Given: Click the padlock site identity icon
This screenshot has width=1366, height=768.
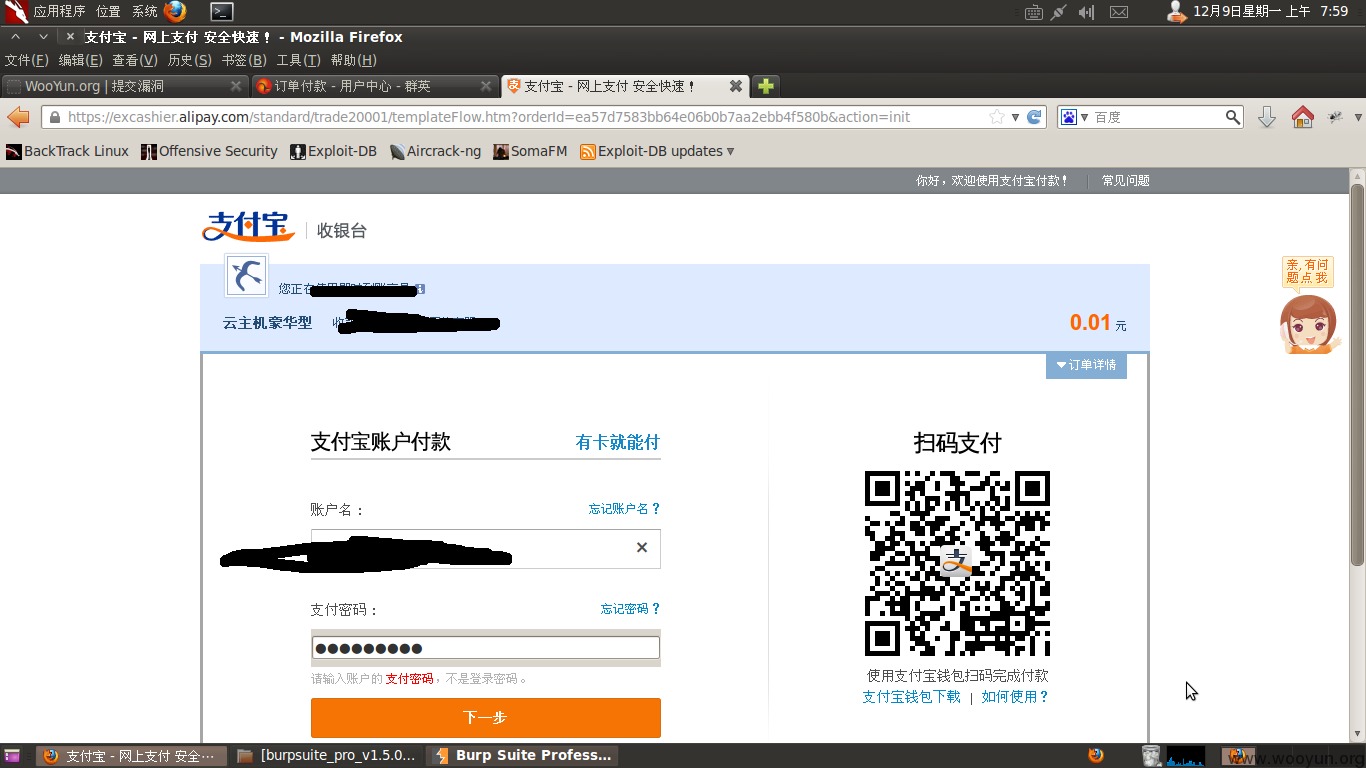Looking at the screenshot, I should 54,117.
